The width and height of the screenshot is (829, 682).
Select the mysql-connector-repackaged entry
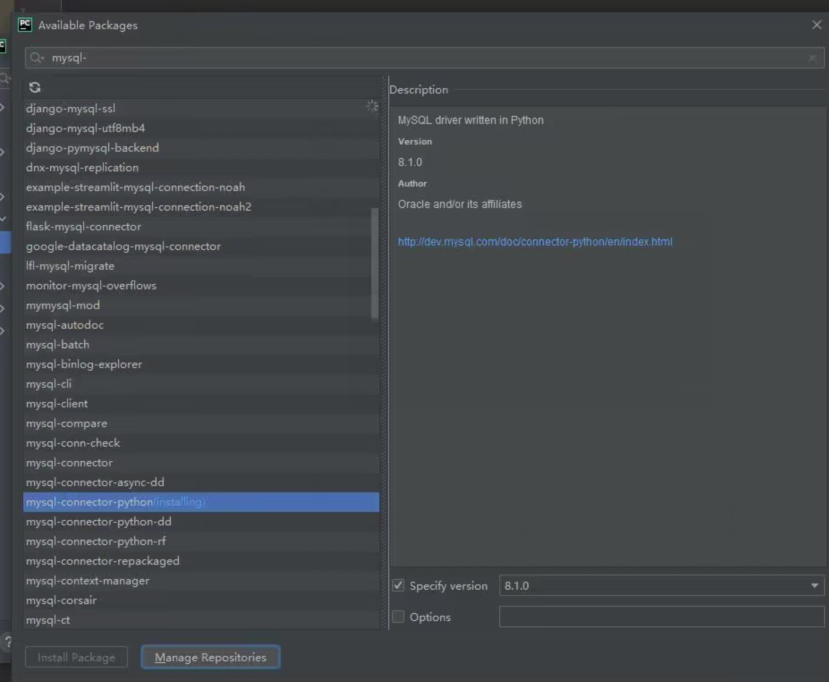(x=103, y=561)
